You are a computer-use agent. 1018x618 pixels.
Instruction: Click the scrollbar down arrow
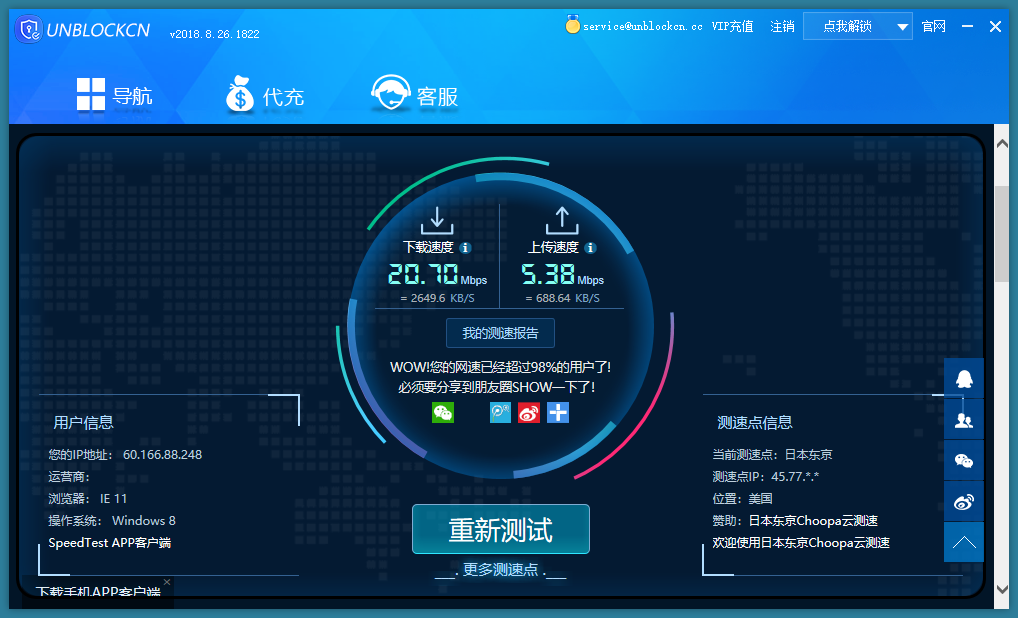1002,589
